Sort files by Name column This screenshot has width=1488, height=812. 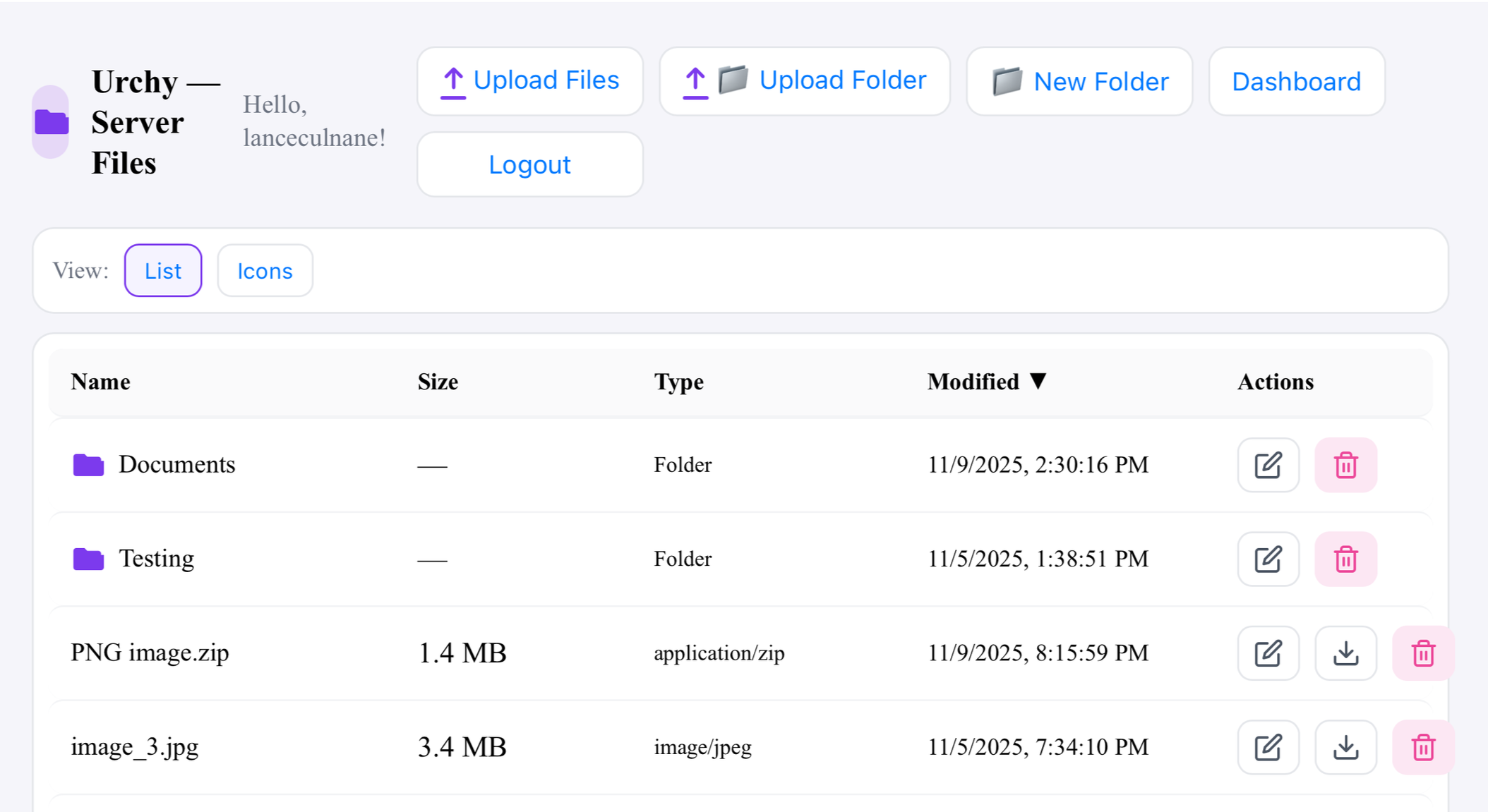100,382
